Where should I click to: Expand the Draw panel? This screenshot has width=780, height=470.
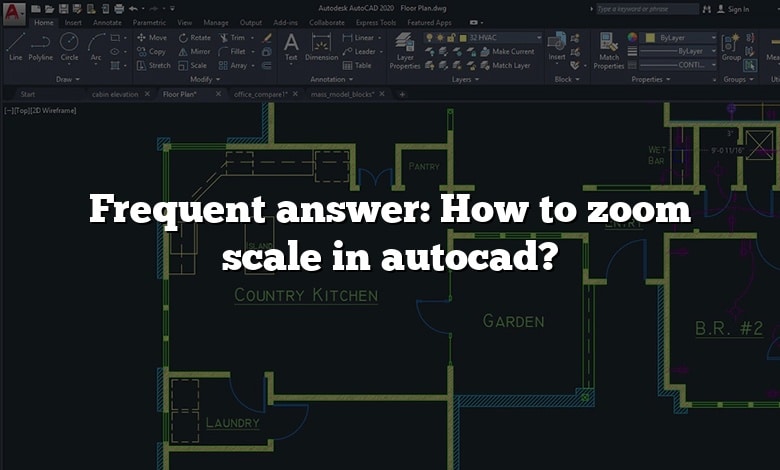click(68, 79)
